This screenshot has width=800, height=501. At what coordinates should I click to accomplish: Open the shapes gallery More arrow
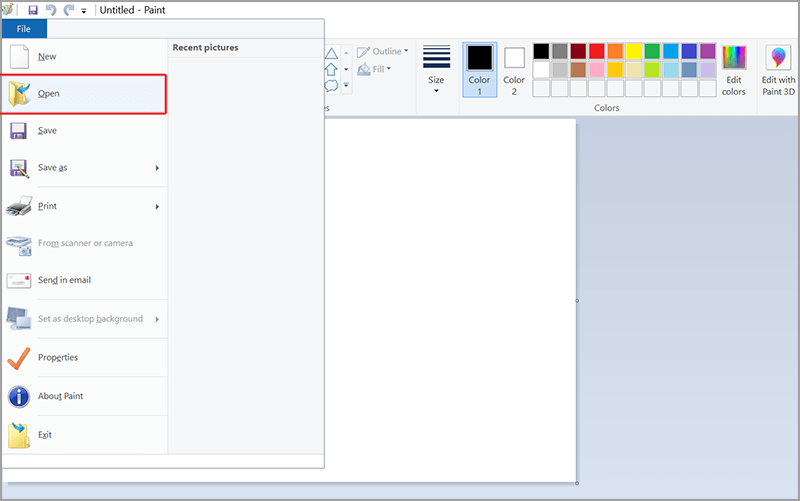pos(346,85)
